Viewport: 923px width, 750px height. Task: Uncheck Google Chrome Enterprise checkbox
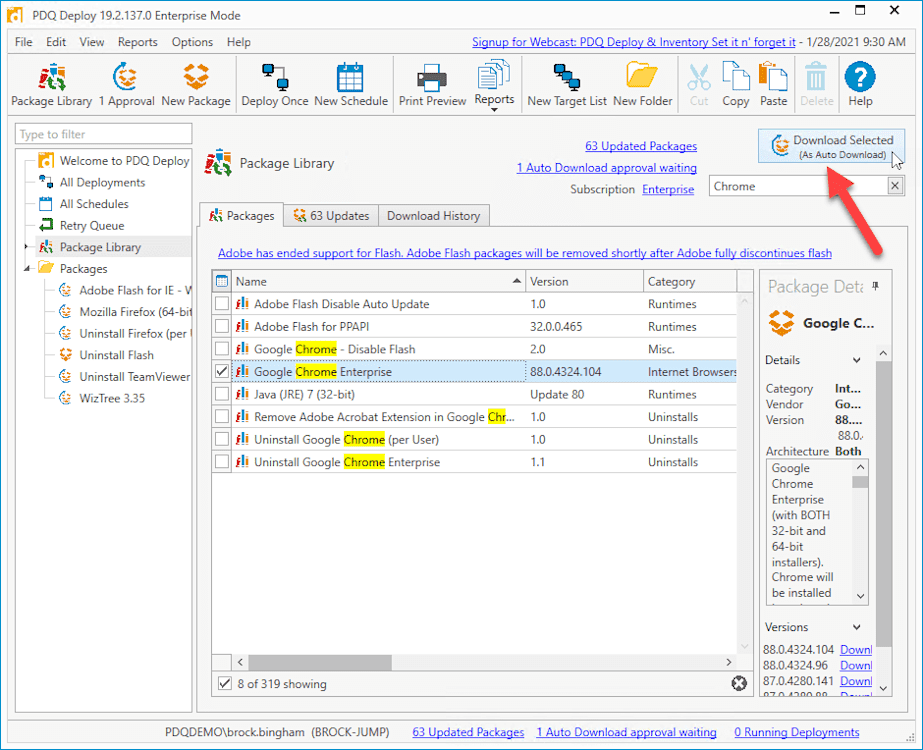[x=222, y=371]
